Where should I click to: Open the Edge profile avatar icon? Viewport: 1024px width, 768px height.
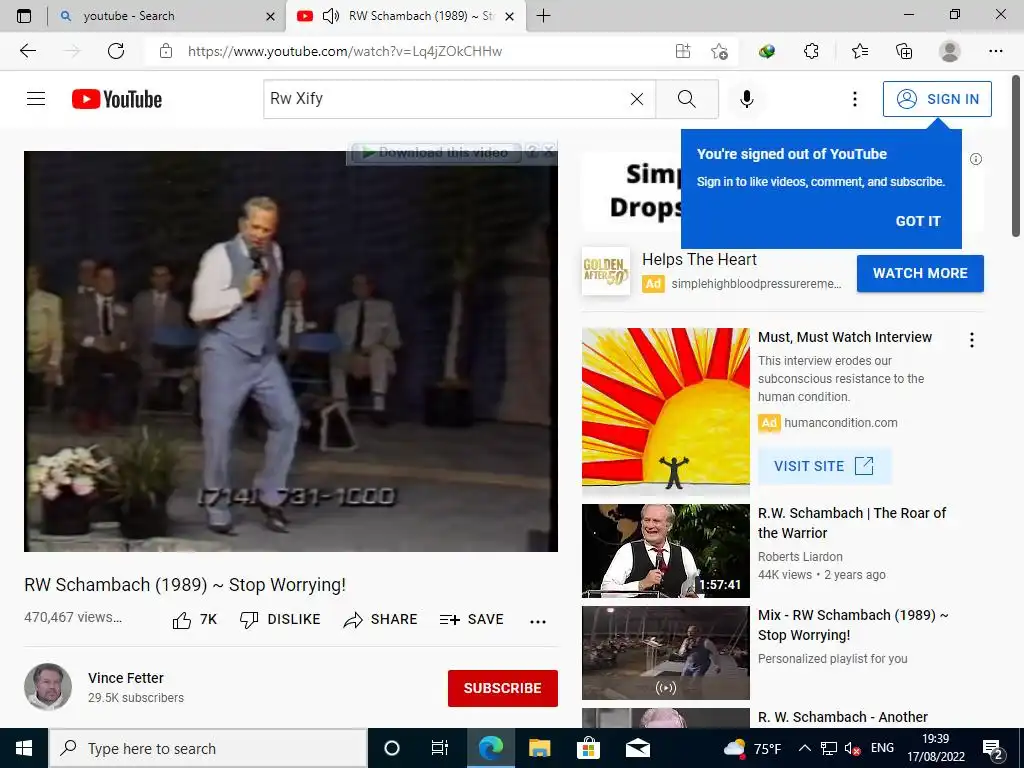pos(950,51)
